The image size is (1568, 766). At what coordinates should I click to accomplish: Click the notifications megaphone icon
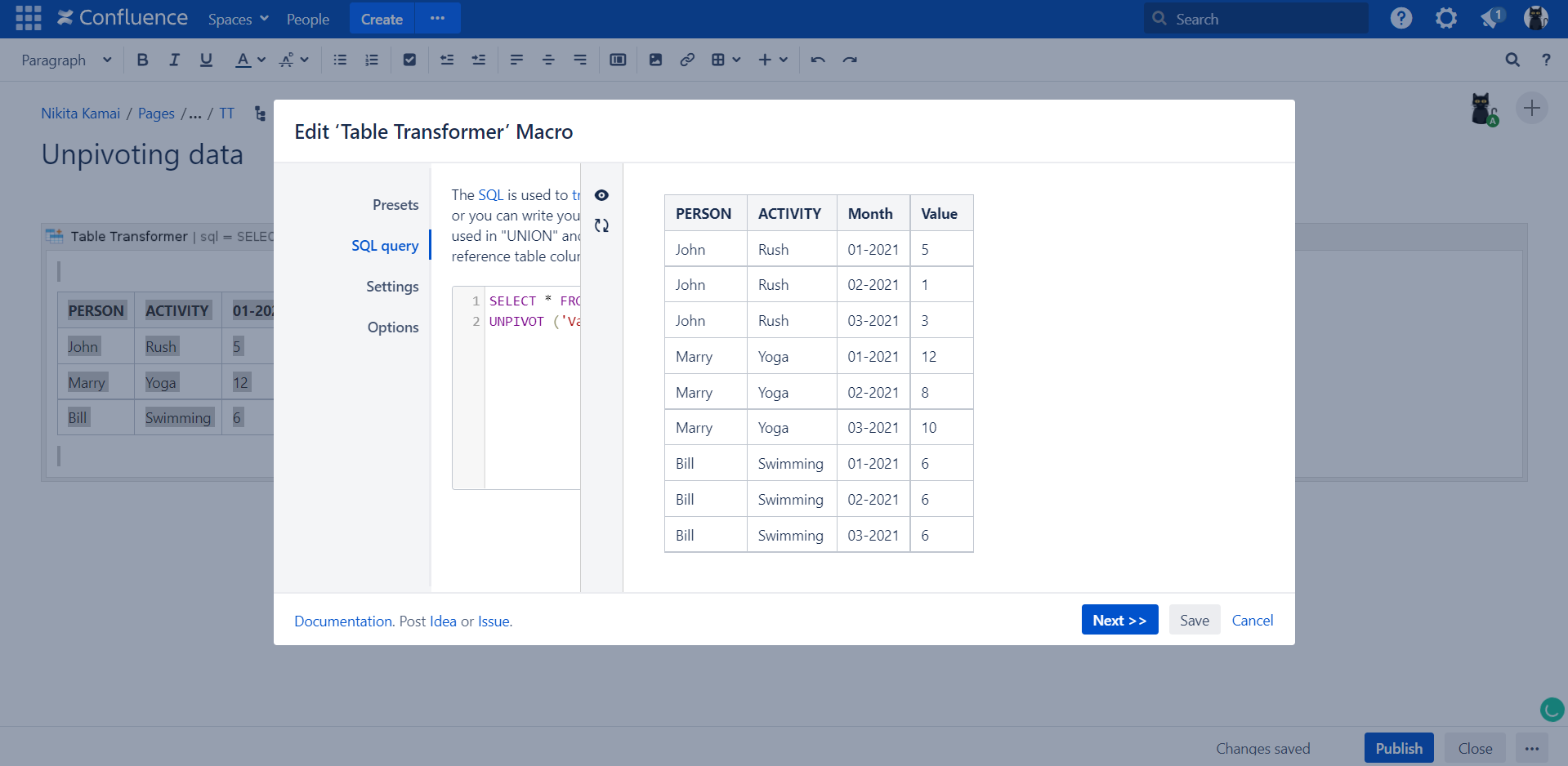pos(1491,18)
